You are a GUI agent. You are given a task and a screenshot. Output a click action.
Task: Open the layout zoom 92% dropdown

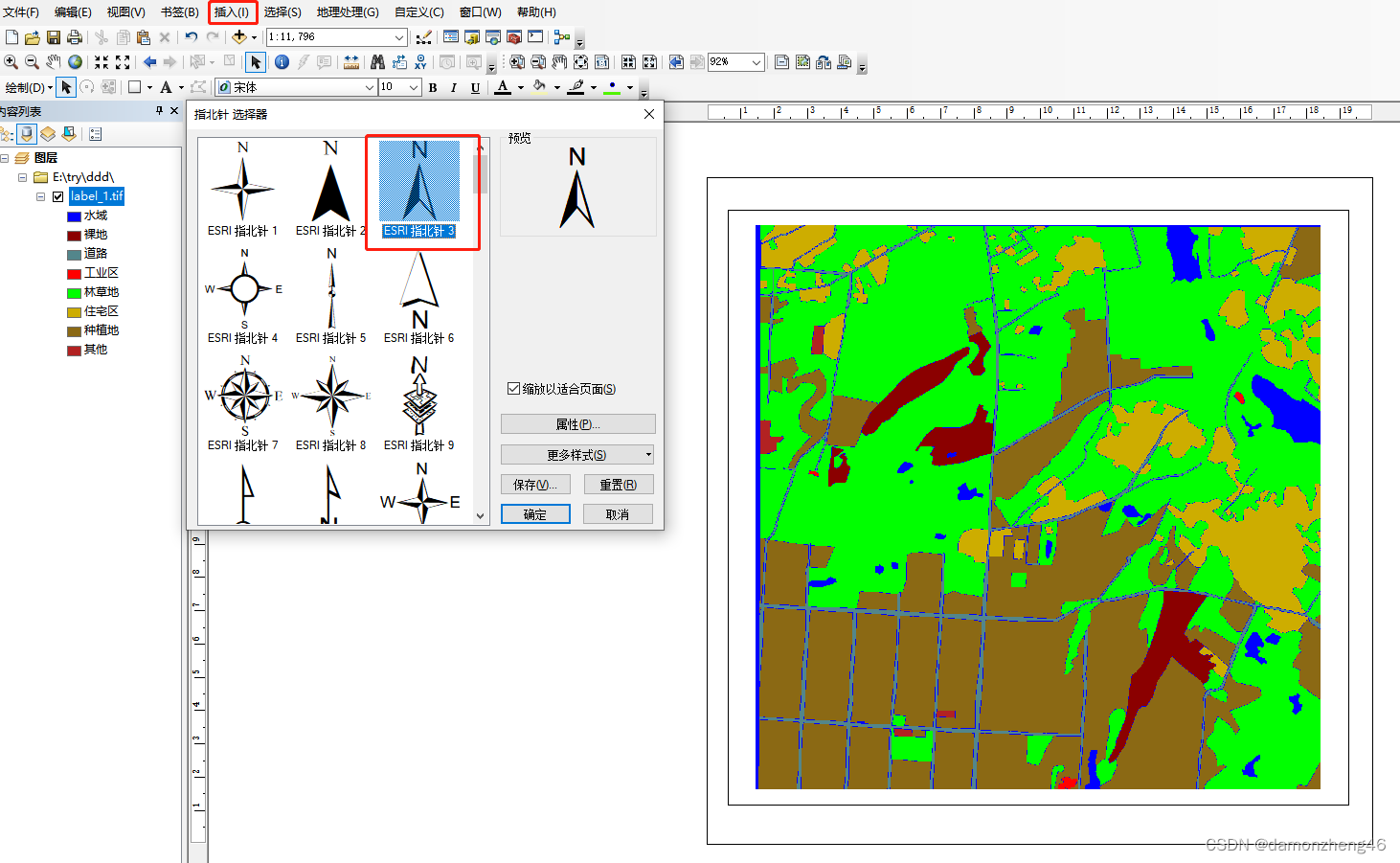[x=756, y=62]
